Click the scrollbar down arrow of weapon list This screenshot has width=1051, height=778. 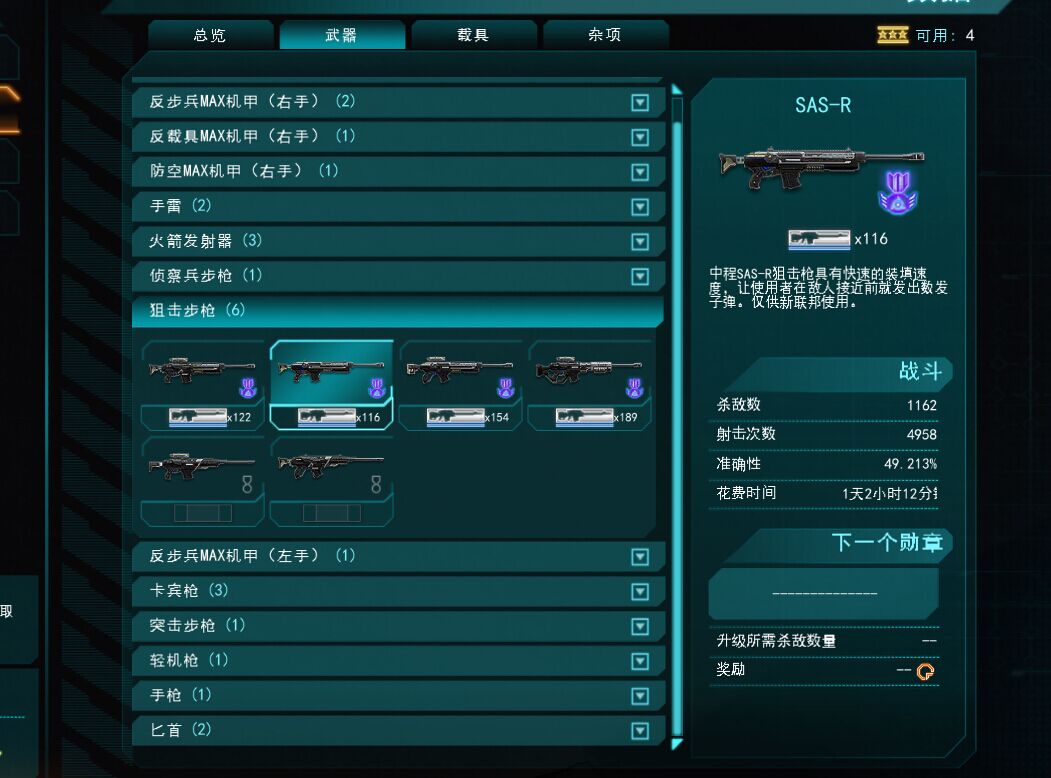[x=677, y=743]
